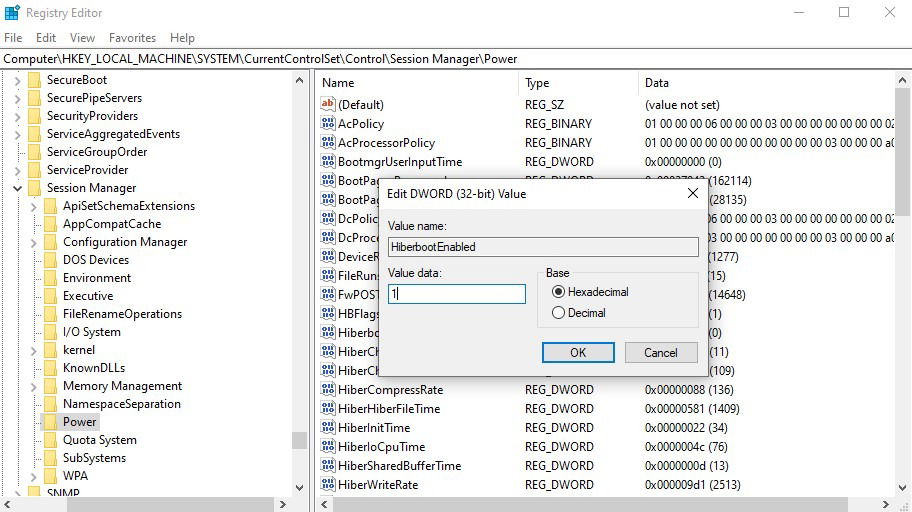Select the Decimal base radio button
This screenshot has height=512, width=912.
(558, 312)
